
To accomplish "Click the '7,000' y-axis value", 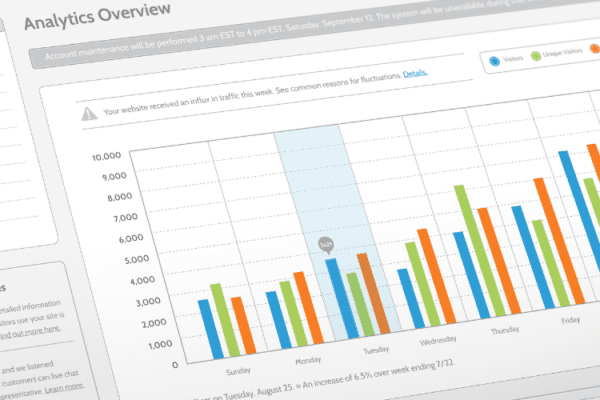I will pos(125,218).
